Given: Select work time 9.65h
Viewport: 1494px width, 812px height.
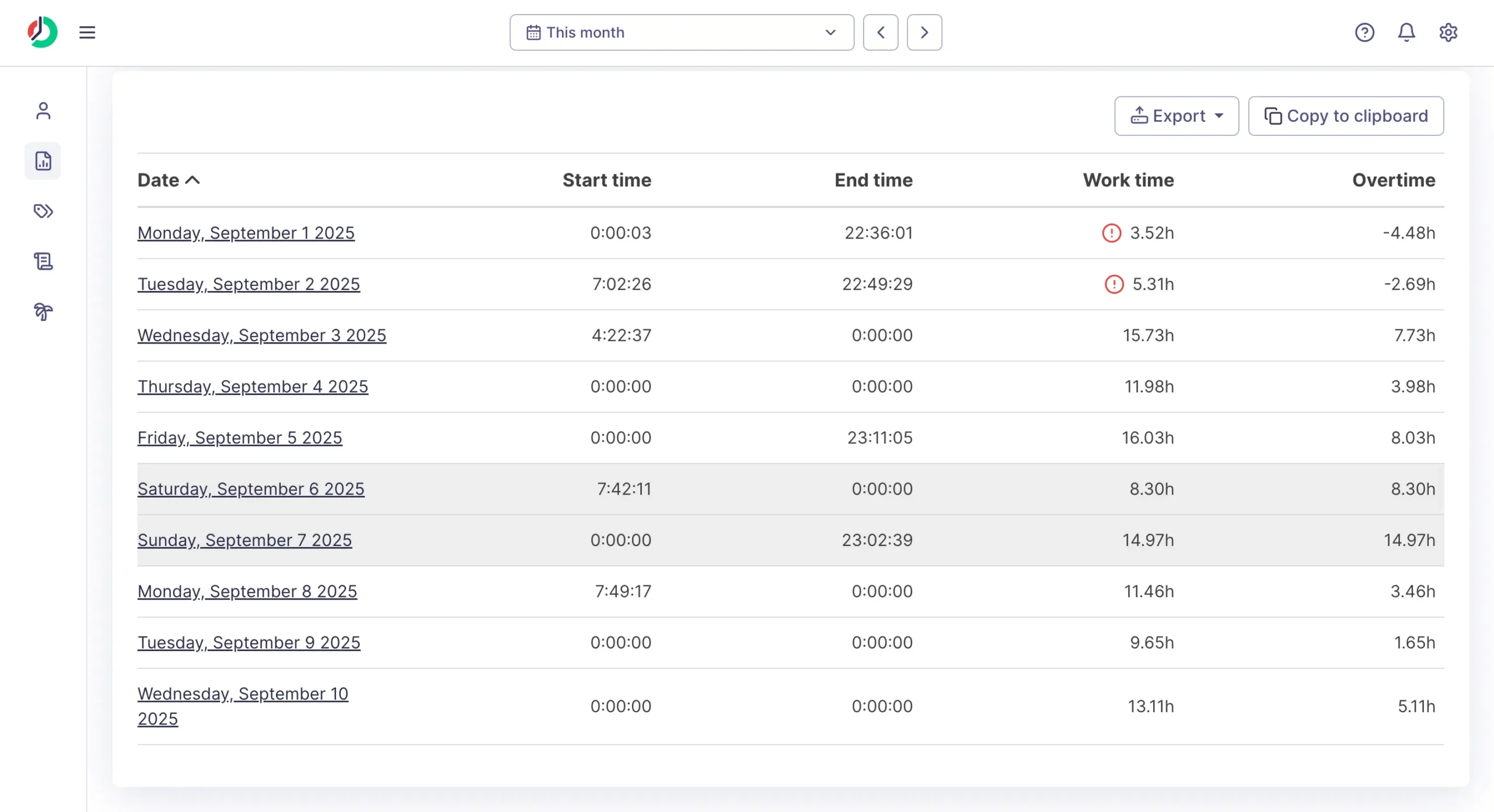Looking at the screenshot, I should pos(1152,642).
